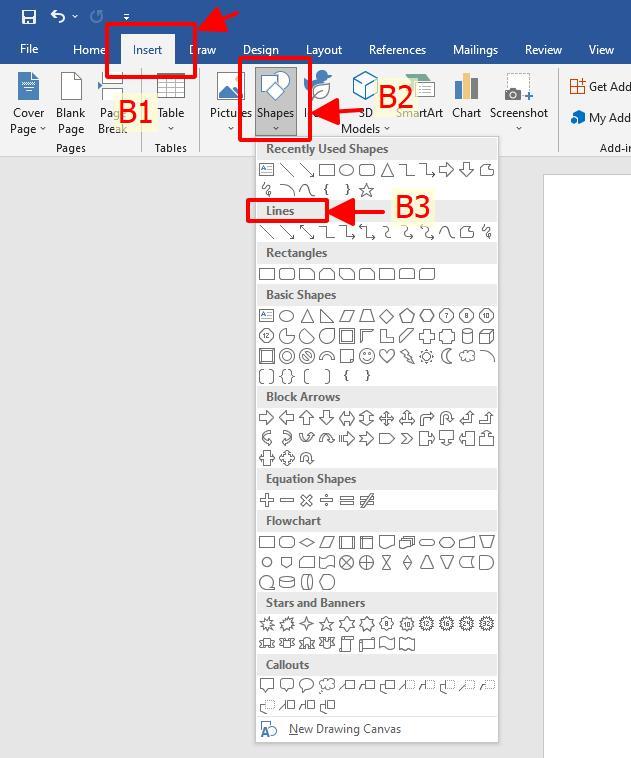Screen dimensions: 631x758
Task: Select the plain rectangle in Rectangles section
Action: coord(267,274)
